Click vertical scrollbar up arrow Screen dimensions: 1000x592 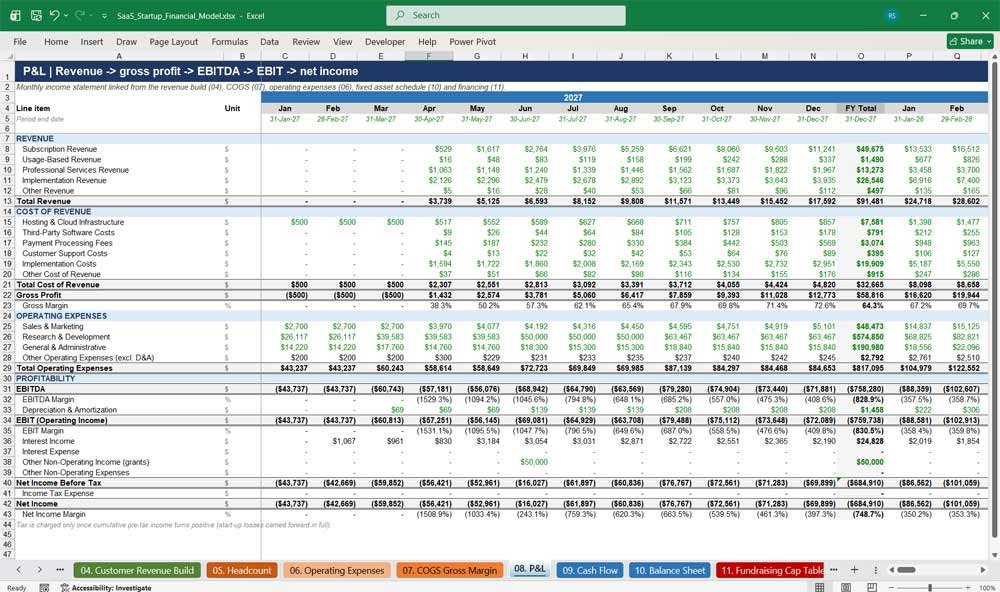[994, 57]
